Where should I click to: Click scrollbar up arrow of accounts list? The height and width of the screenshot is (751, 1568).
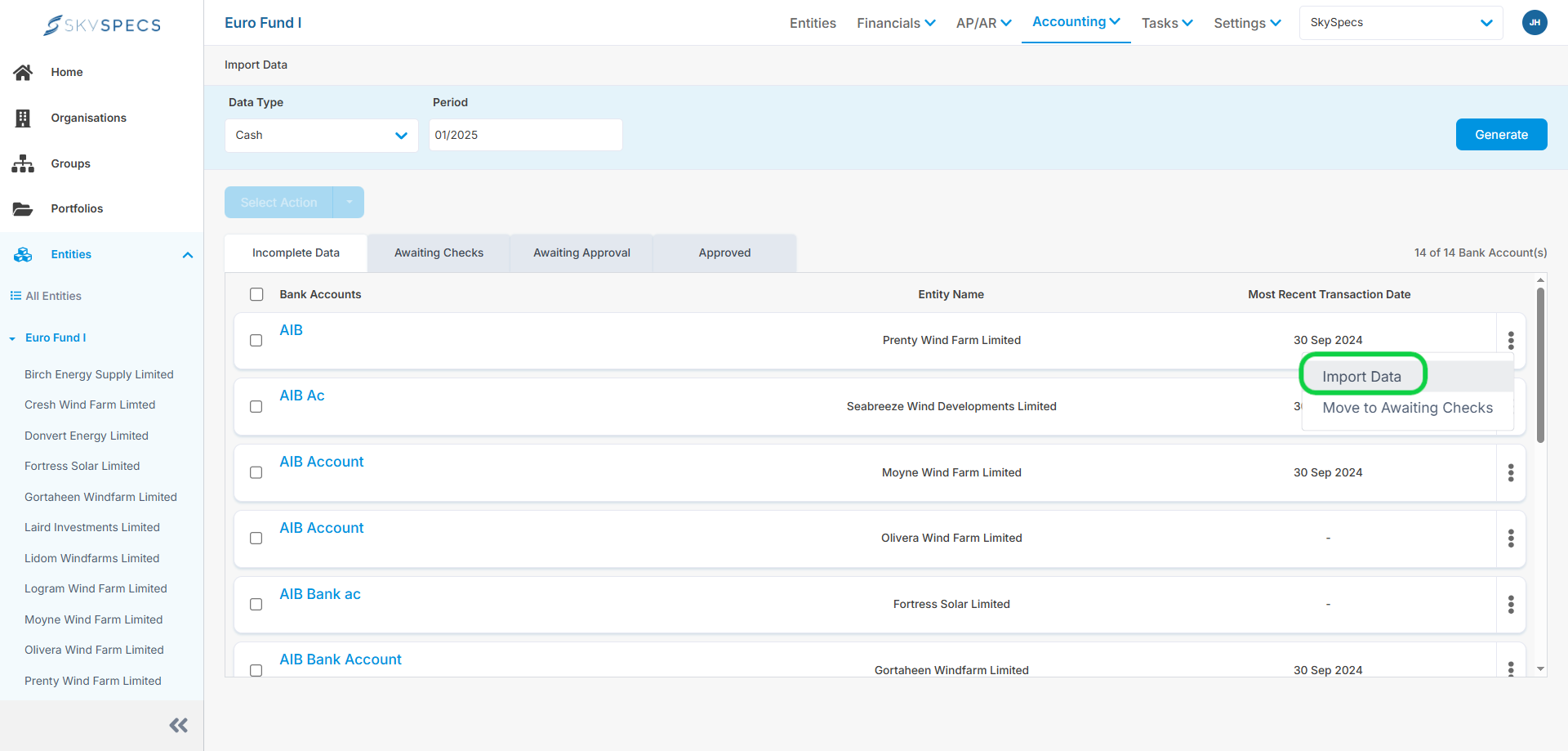coord(1540,279)
